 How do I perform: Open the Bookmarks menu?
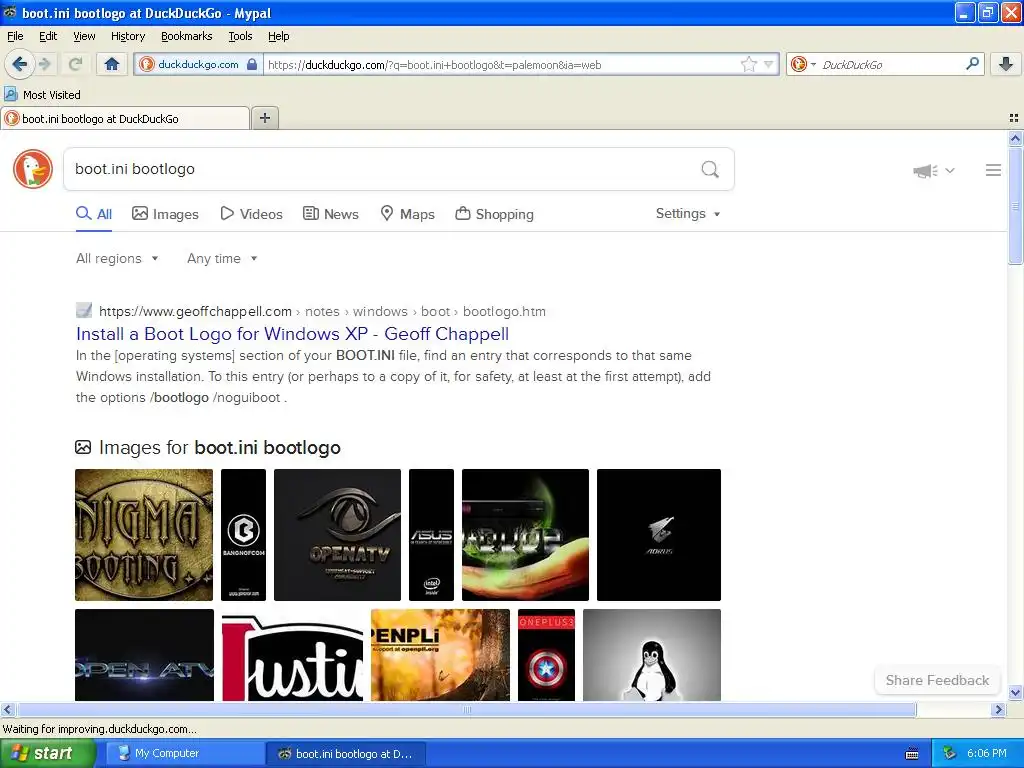point(186,37)
